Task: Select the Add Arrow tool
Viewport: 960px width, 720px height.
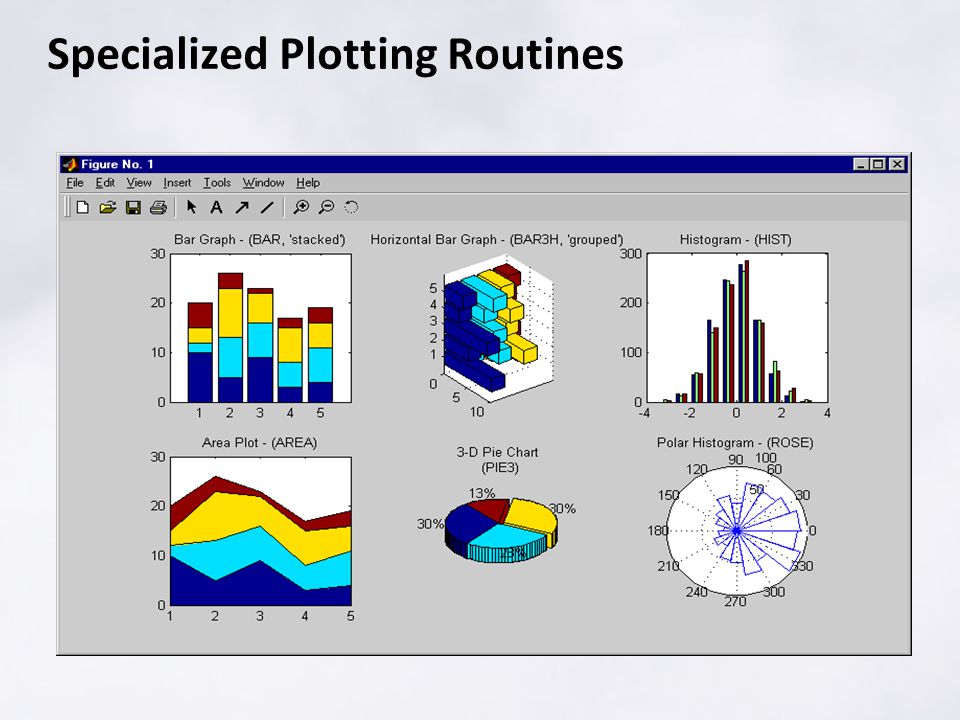Action: [242, 208]
